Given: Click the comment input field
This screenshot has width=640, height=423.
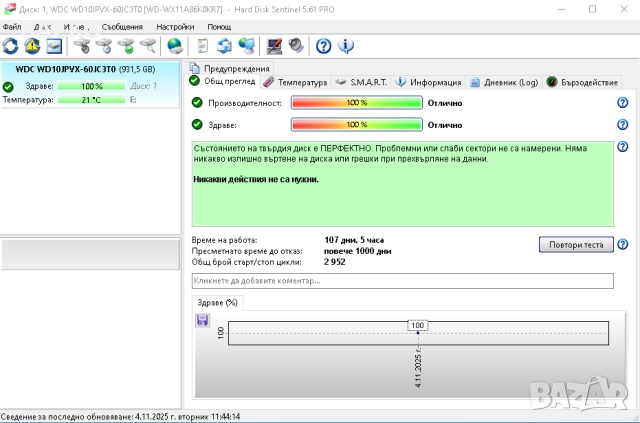Looking at the screenshot, I should [402, 282].
